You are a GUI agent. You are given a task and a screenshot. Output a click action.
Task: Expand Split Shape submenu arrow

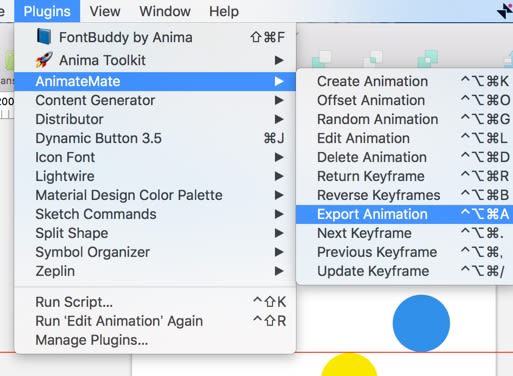point(279,233)
